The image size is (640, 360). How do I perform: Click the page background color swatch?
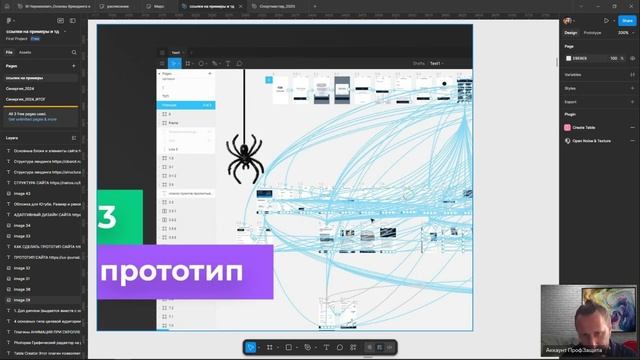568,58
